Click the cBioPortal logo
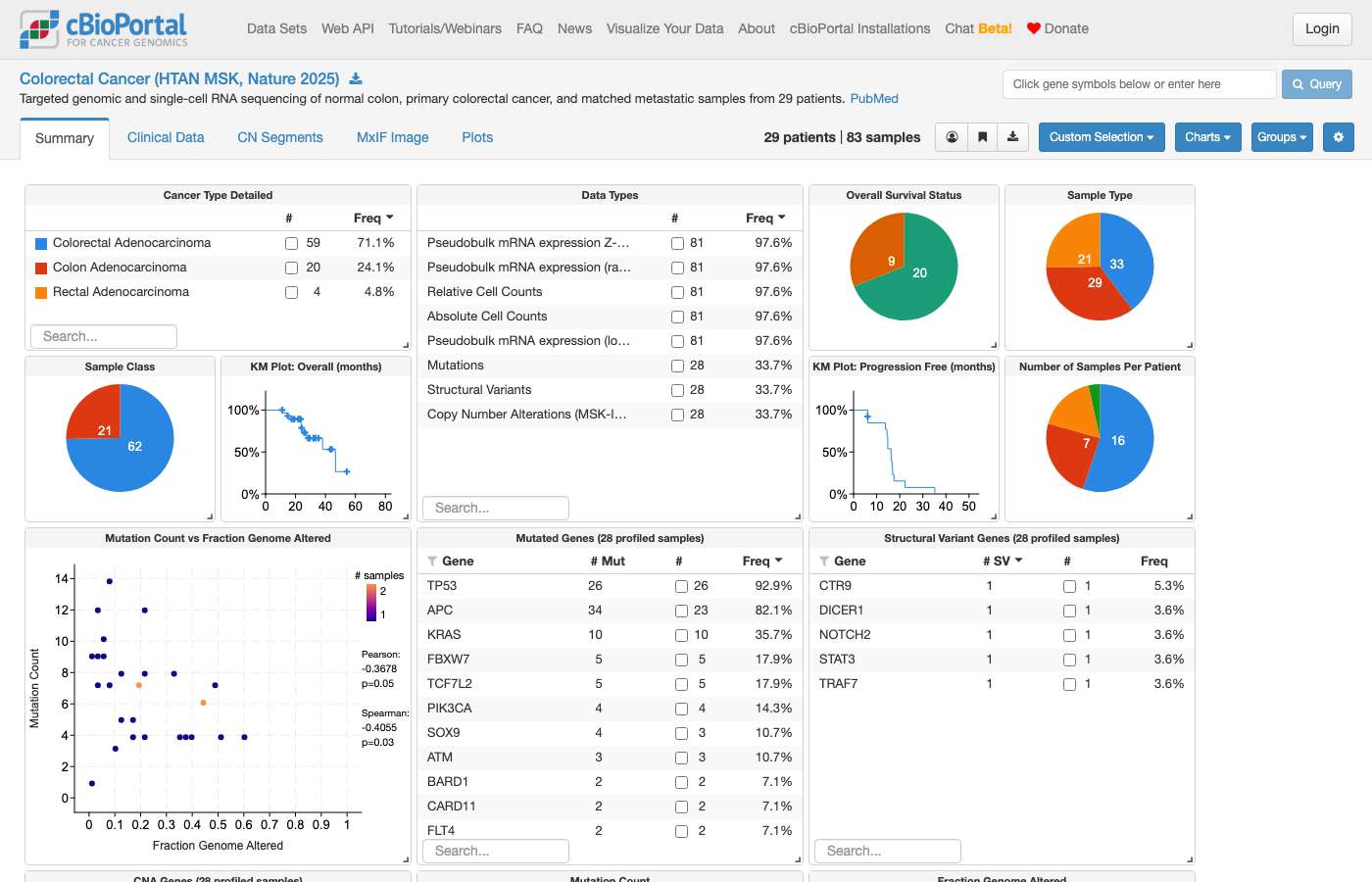 click(104, 29)
